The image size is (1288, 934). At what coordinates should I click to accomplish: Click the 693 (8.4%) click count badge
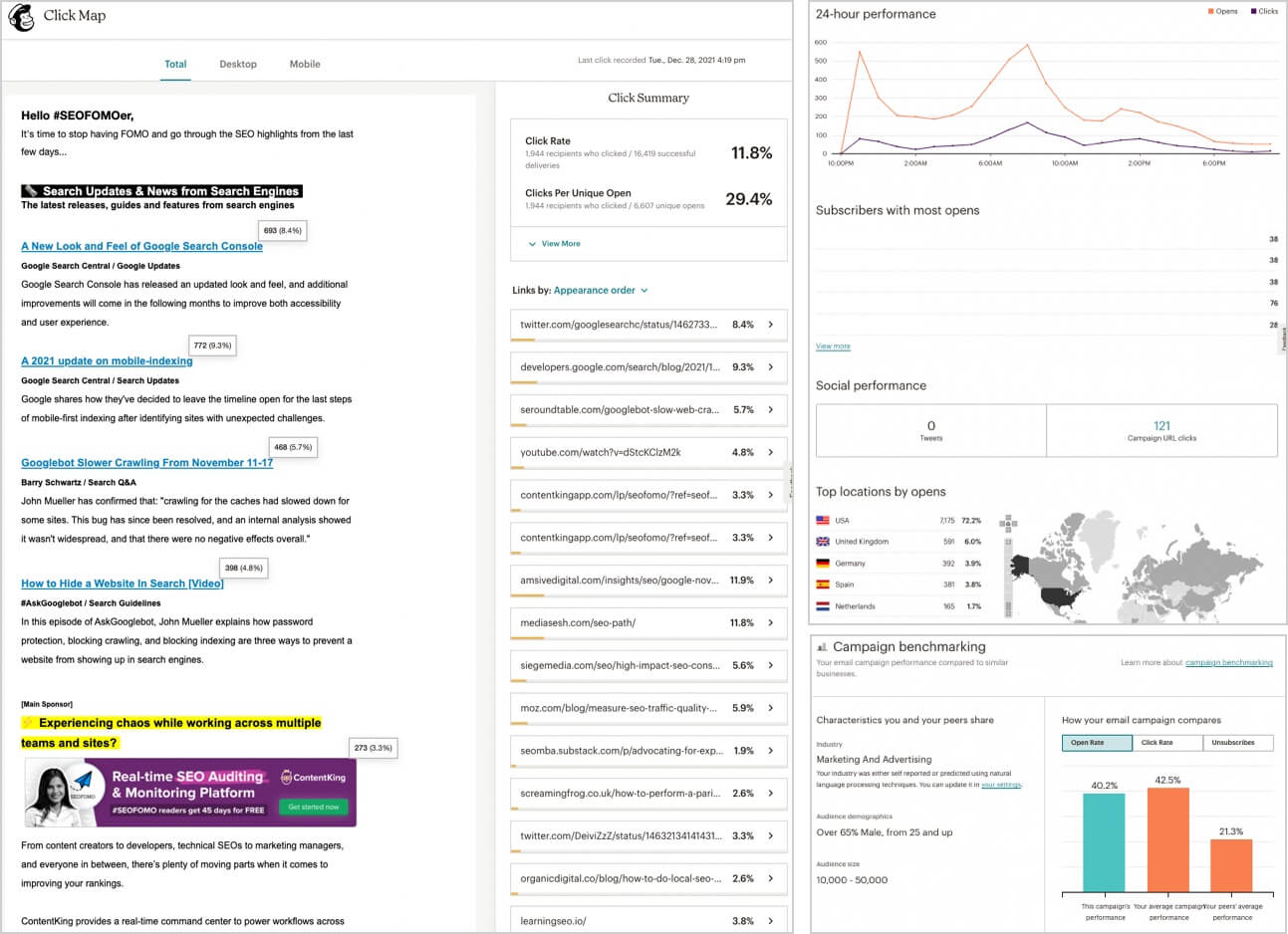[x=283, y=230]
